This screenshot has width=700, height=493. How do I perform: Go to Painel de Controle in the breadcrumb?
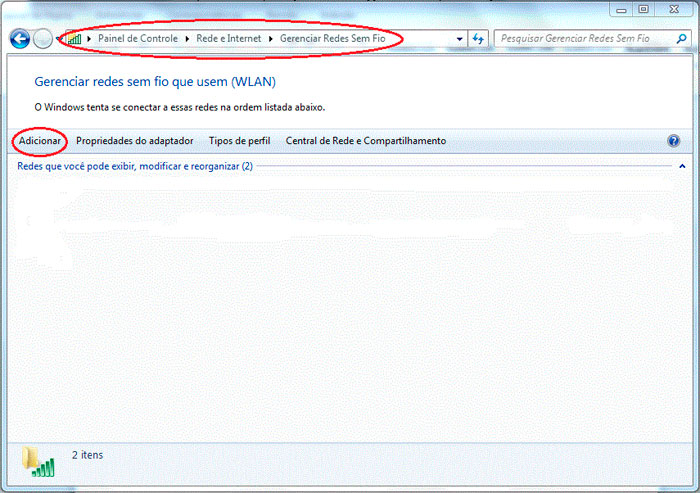(x=138, y=38)
